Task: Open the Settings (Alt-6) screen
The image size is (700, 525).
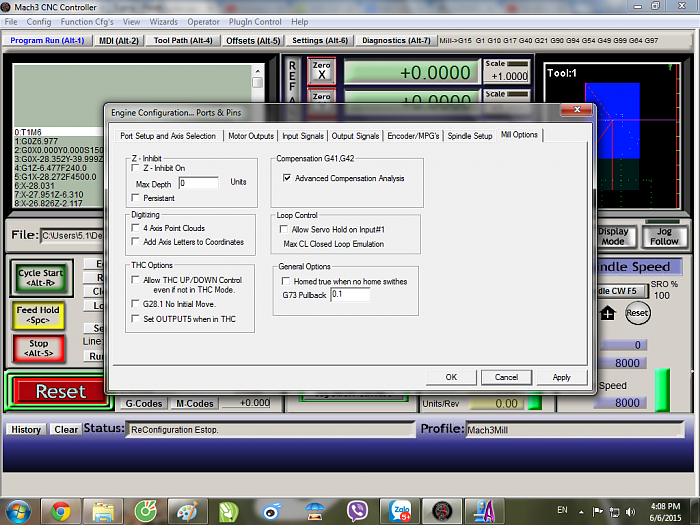Action: (320, 41)
